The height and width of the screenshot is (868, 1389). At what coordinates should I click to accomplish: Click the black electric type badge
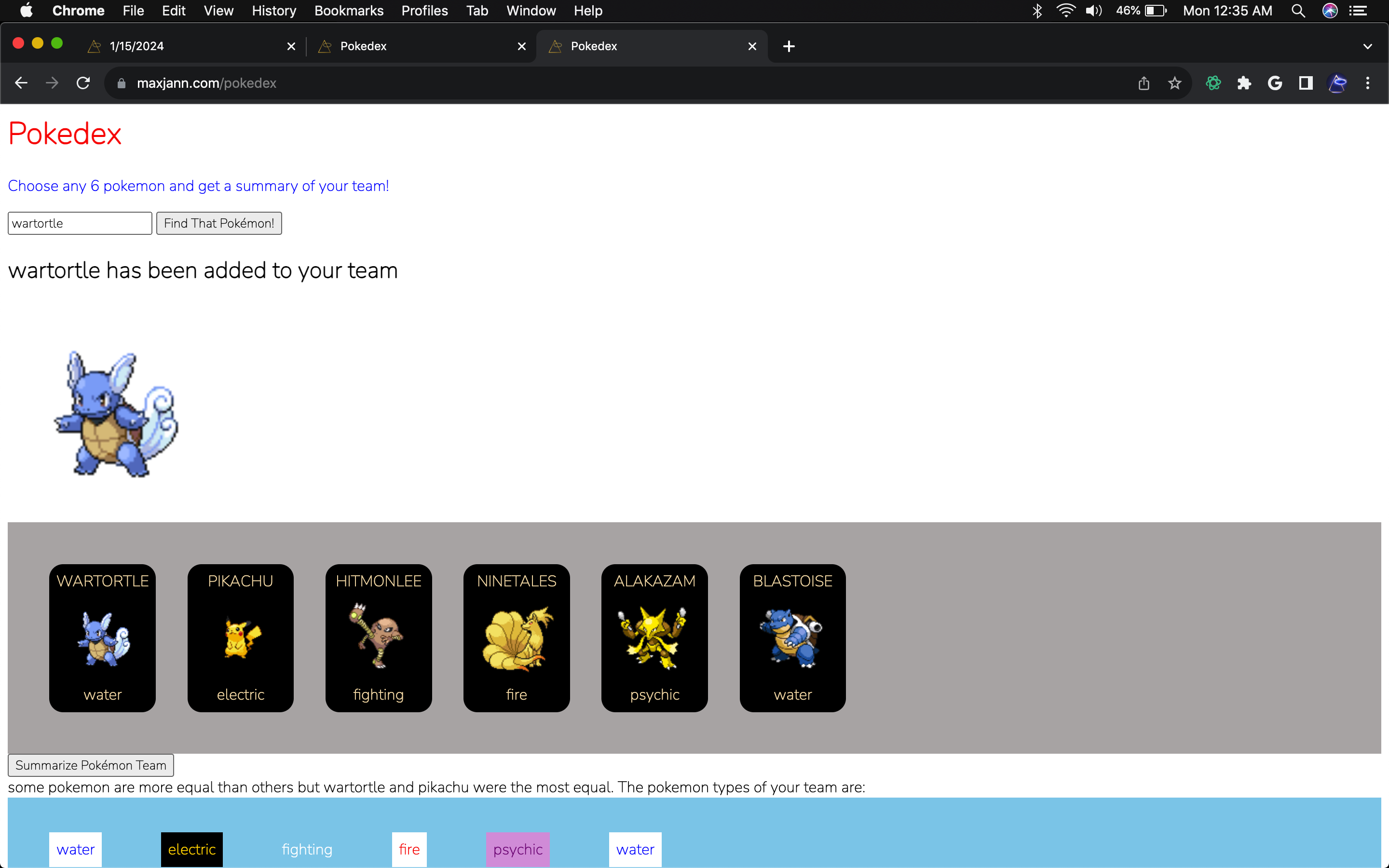(x=191, y=850)
